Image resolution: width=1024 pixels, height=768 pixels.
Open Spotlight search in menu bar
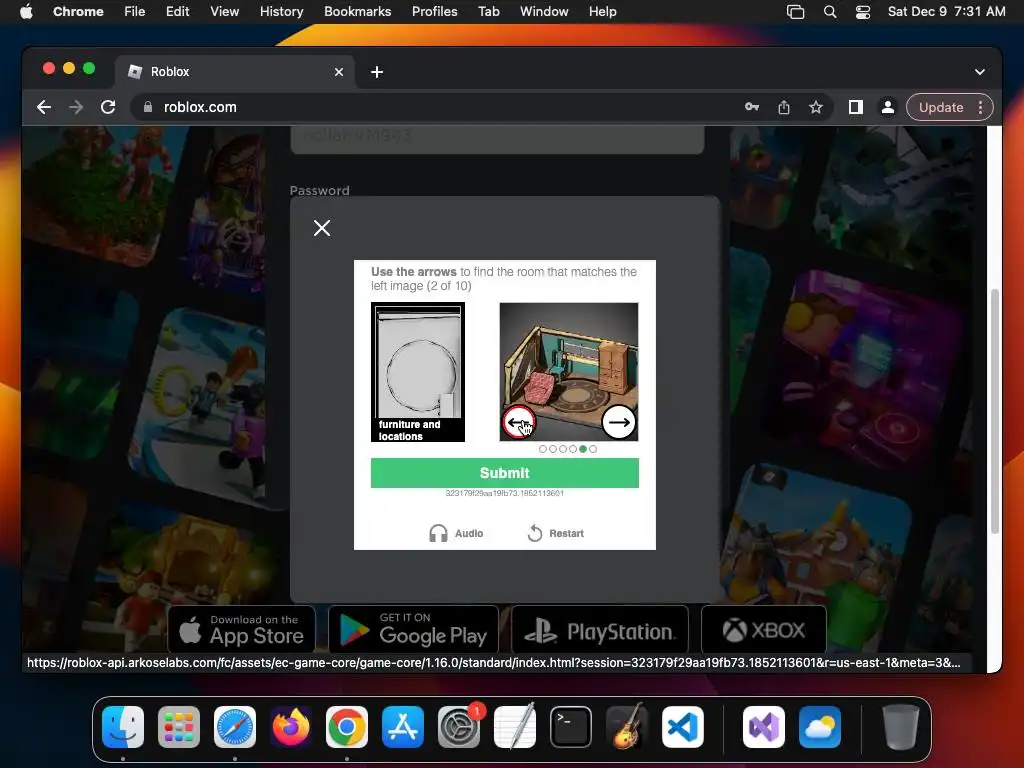click(829, 12)
